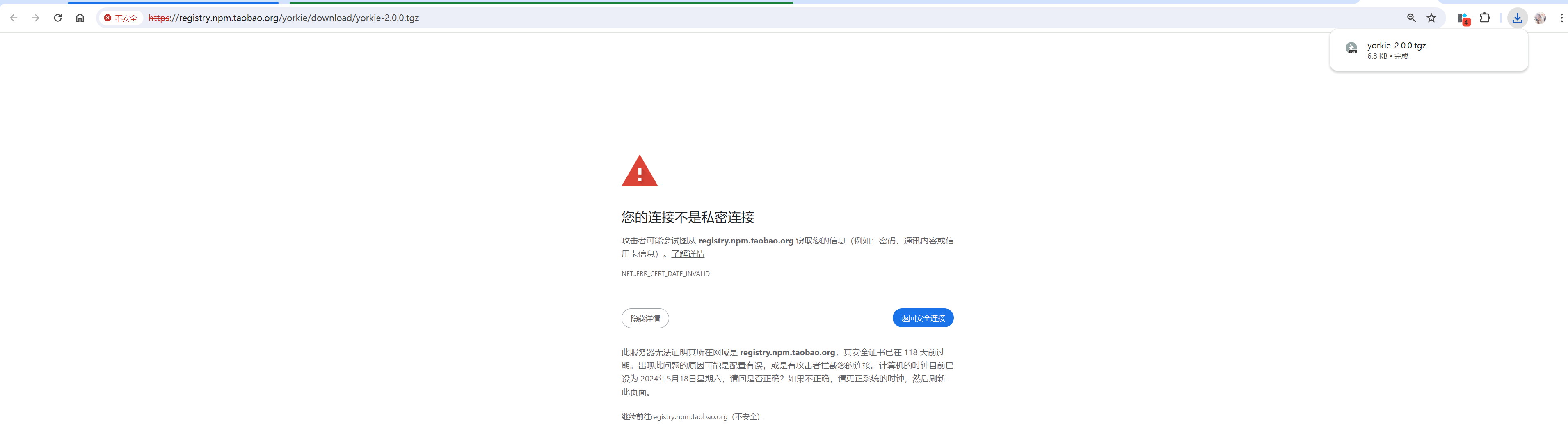Reload the current page

tap(58, 18)
